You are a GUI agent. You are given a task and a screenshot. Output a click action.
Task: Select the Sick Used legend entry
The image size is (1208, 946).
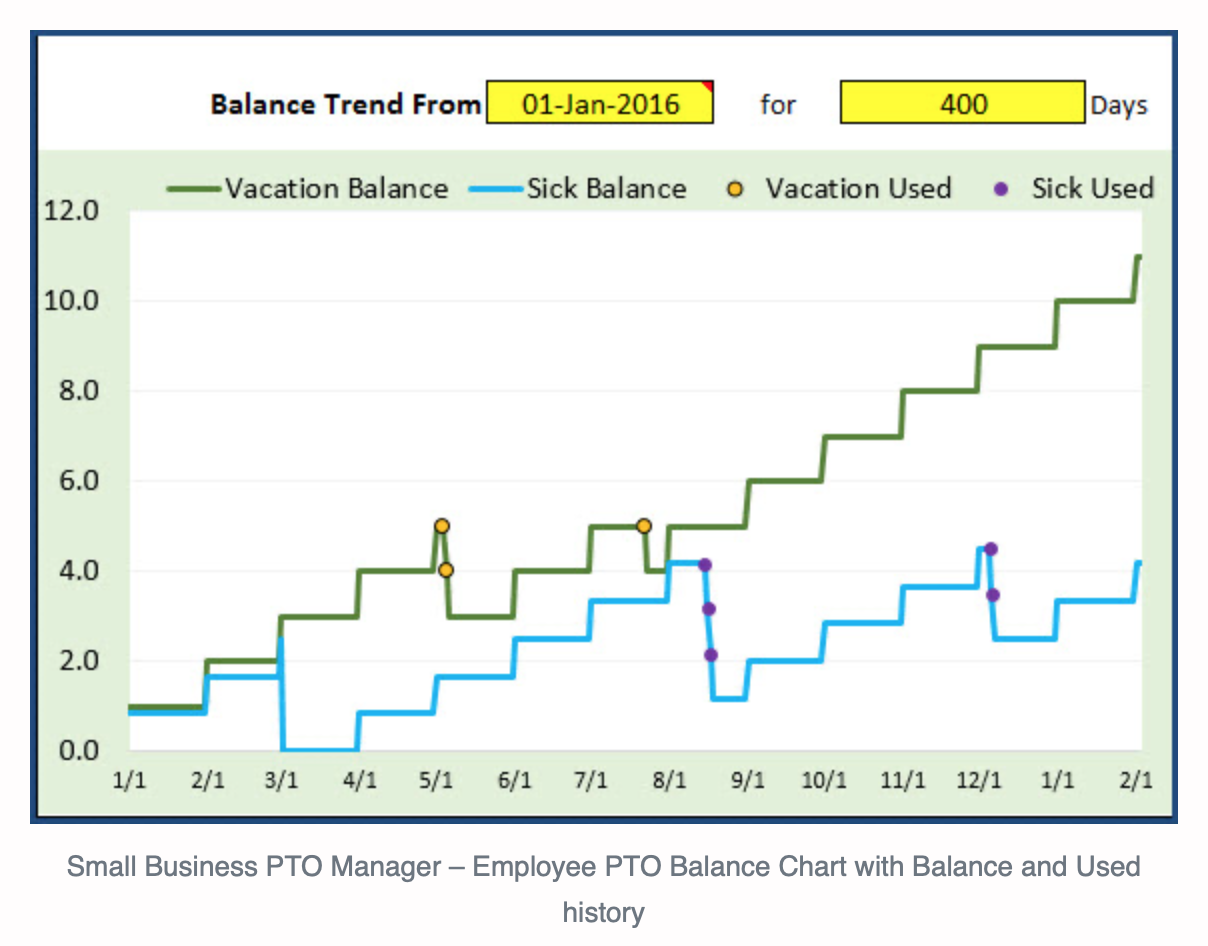pyautogui.click(x=1074, y=188)
